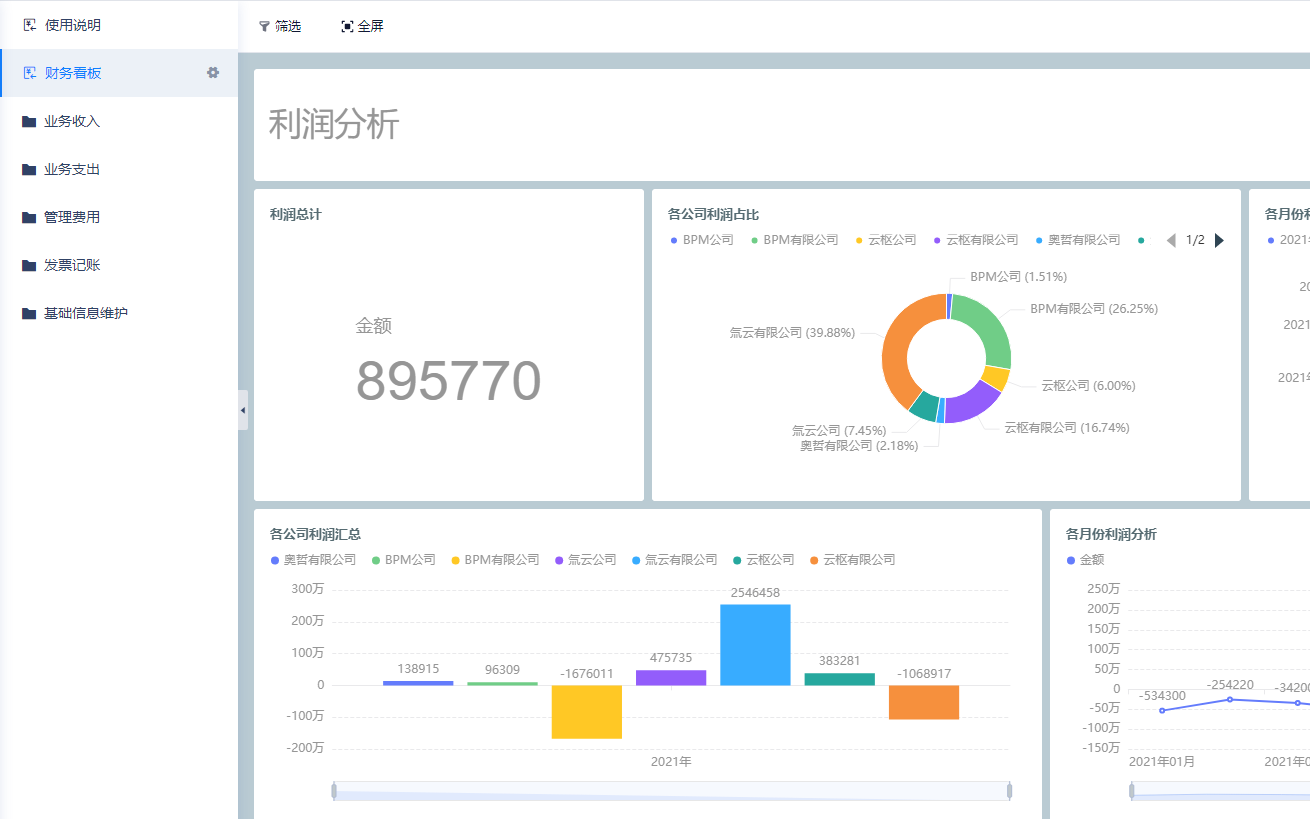Toggle 云枢公司 legend in the pie chart

[x=886, y=240]
